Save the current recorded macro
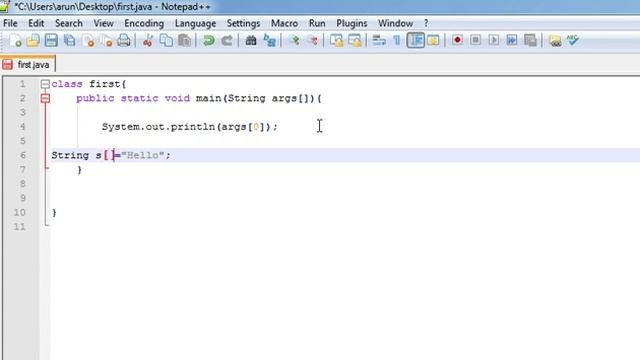The image size is (640, 360). coord(530,40)
